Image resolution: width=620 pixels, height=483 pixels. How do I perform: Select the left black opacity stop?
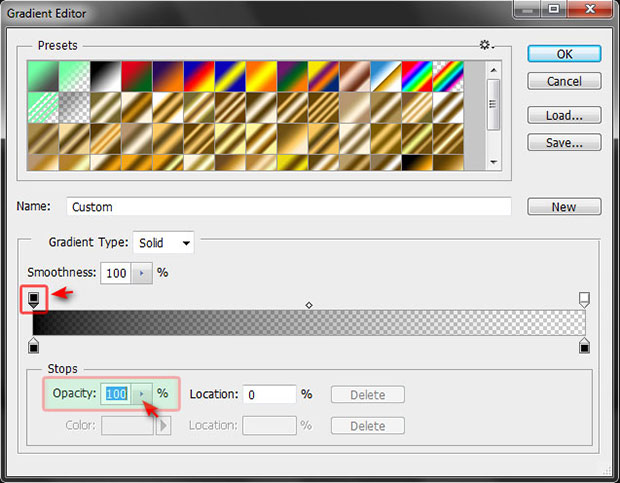coord(34,300)
